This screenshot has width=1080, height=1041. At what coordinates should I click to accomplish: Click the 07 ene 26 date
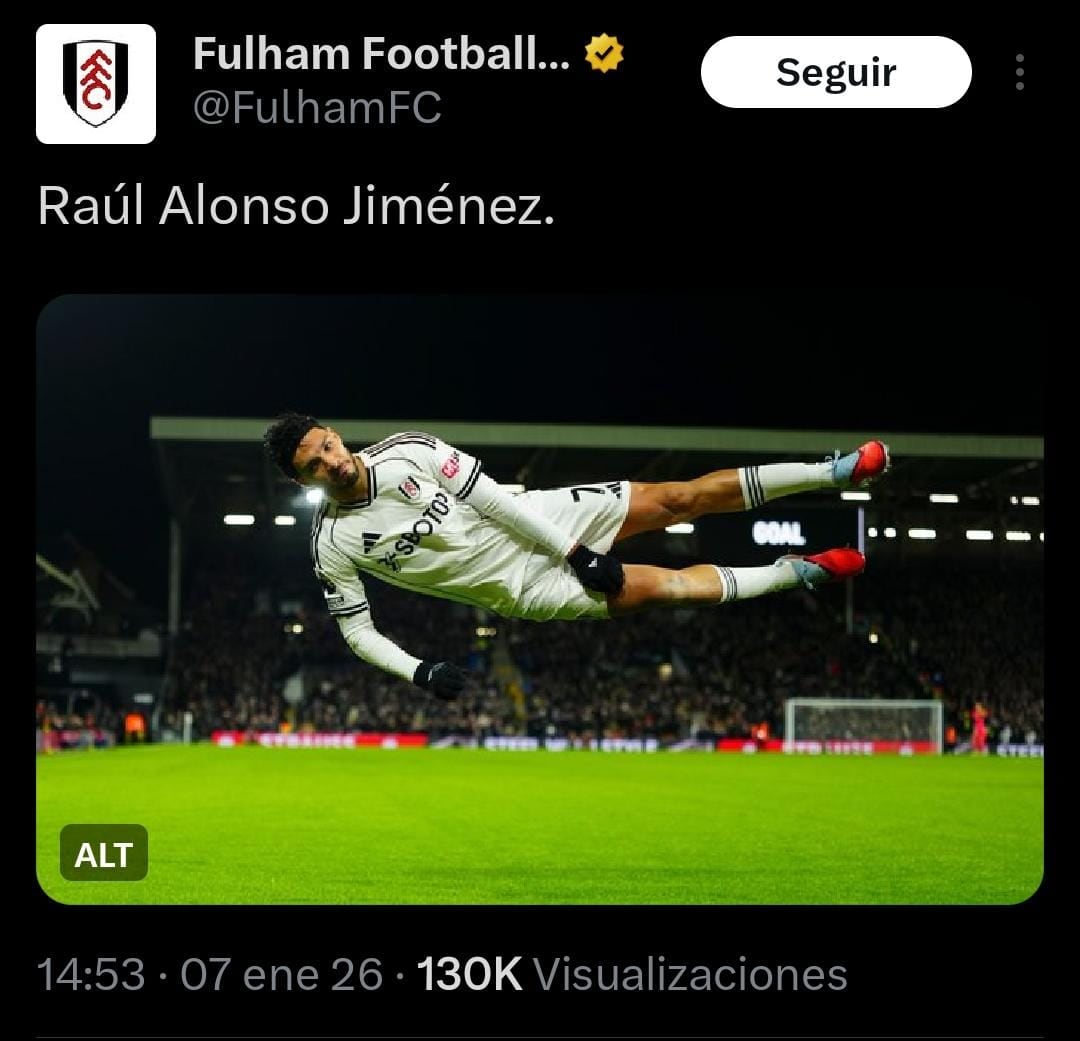pos(281,974)
